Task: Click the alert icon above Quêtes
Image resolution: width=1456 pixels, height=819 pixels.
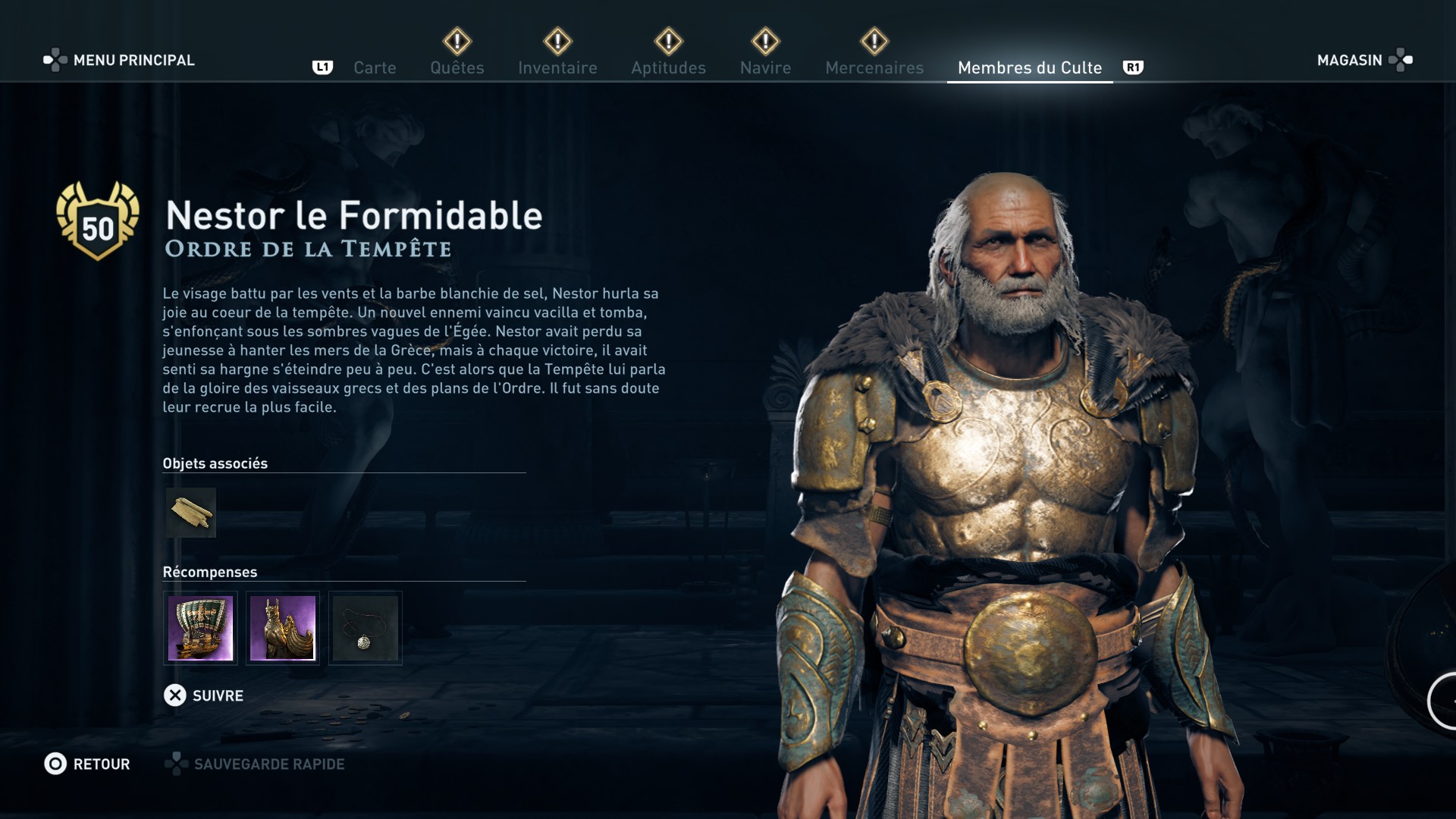Action: 457,41
